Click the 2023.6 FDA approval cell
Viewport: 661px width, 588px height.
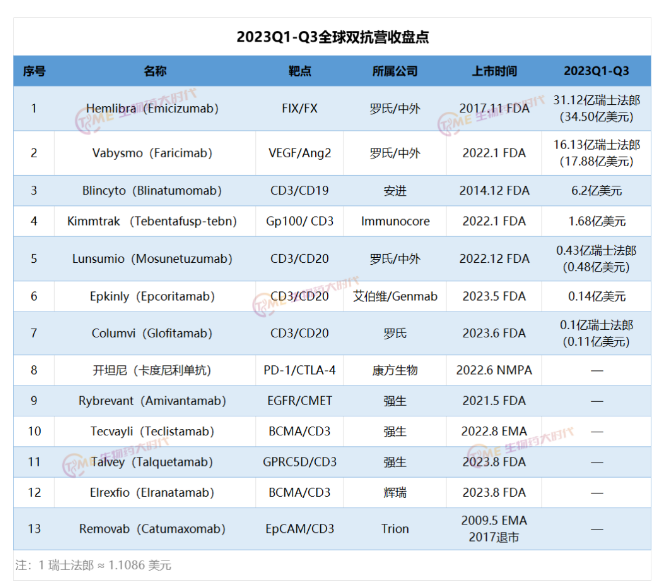point(494,333)
